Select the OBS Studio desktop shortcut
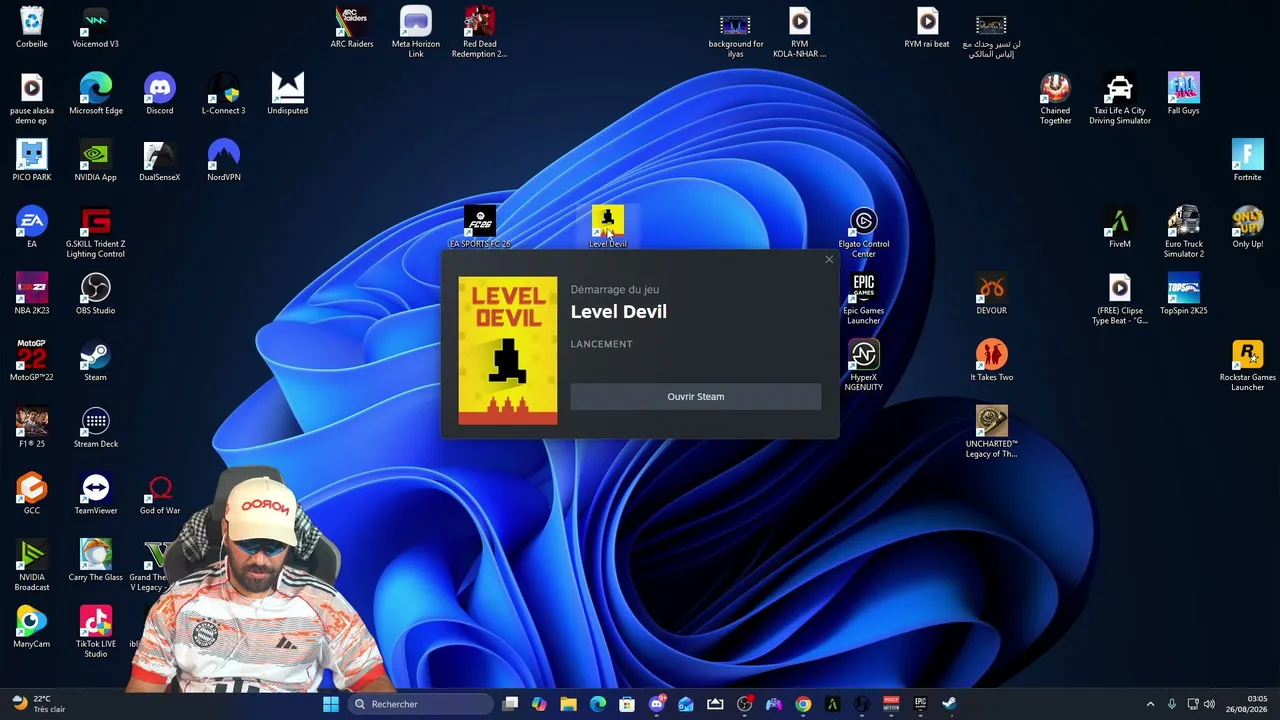 [96, 294]
